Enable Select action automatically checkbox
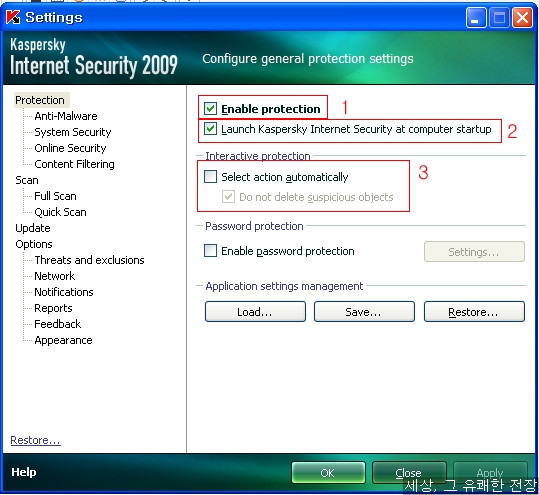The height and width of the screenshot is (495, 539). tap(210, 177)
